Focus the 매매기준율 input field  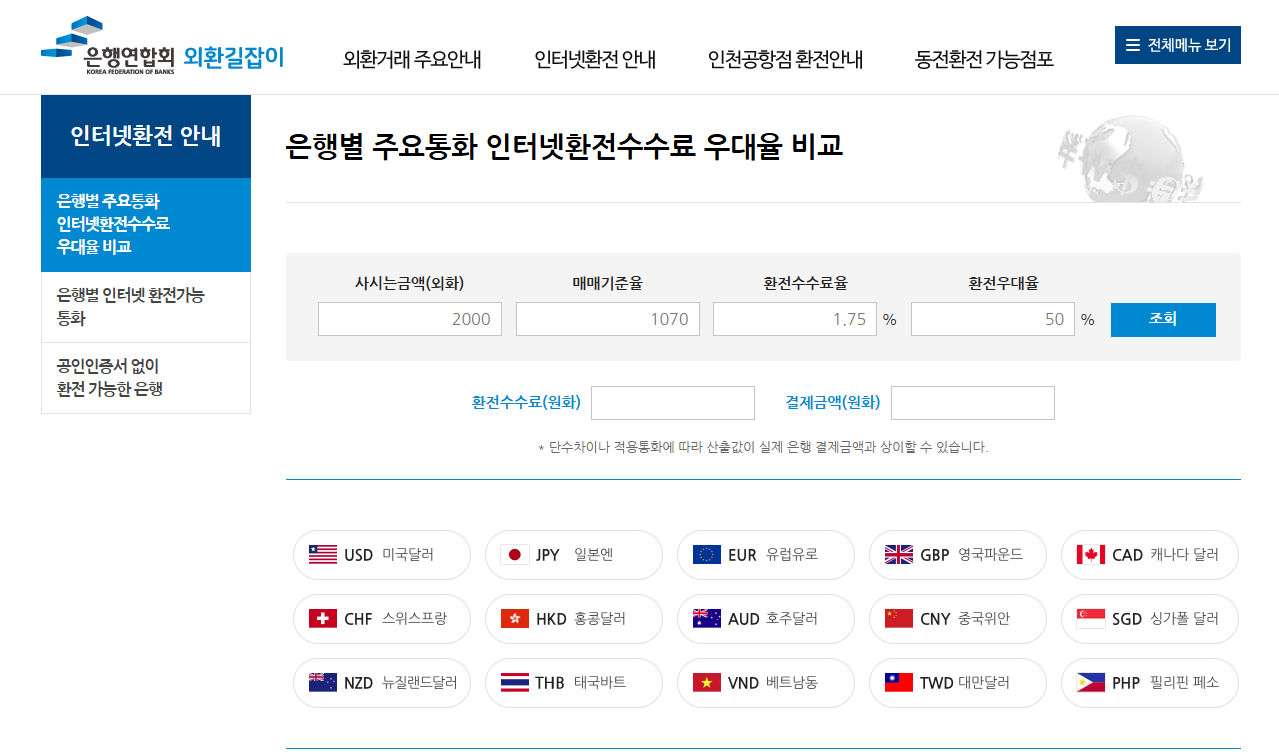(x=608, y=319)
